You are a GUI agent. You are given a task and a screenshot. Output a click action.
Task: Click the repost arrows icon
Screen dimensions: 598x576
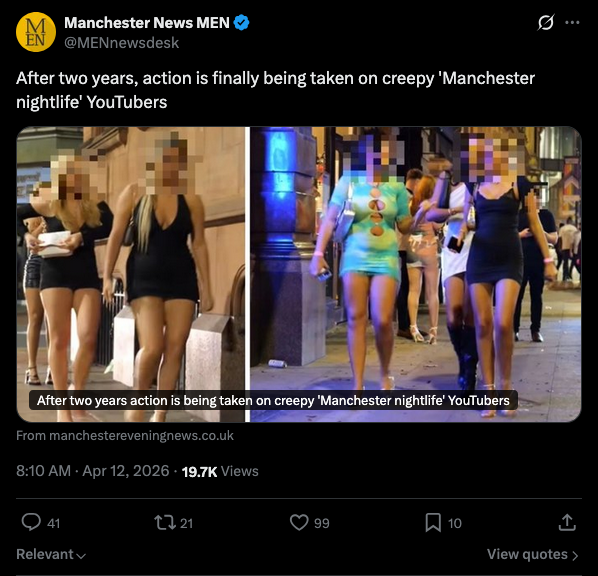tap(165, 523)
